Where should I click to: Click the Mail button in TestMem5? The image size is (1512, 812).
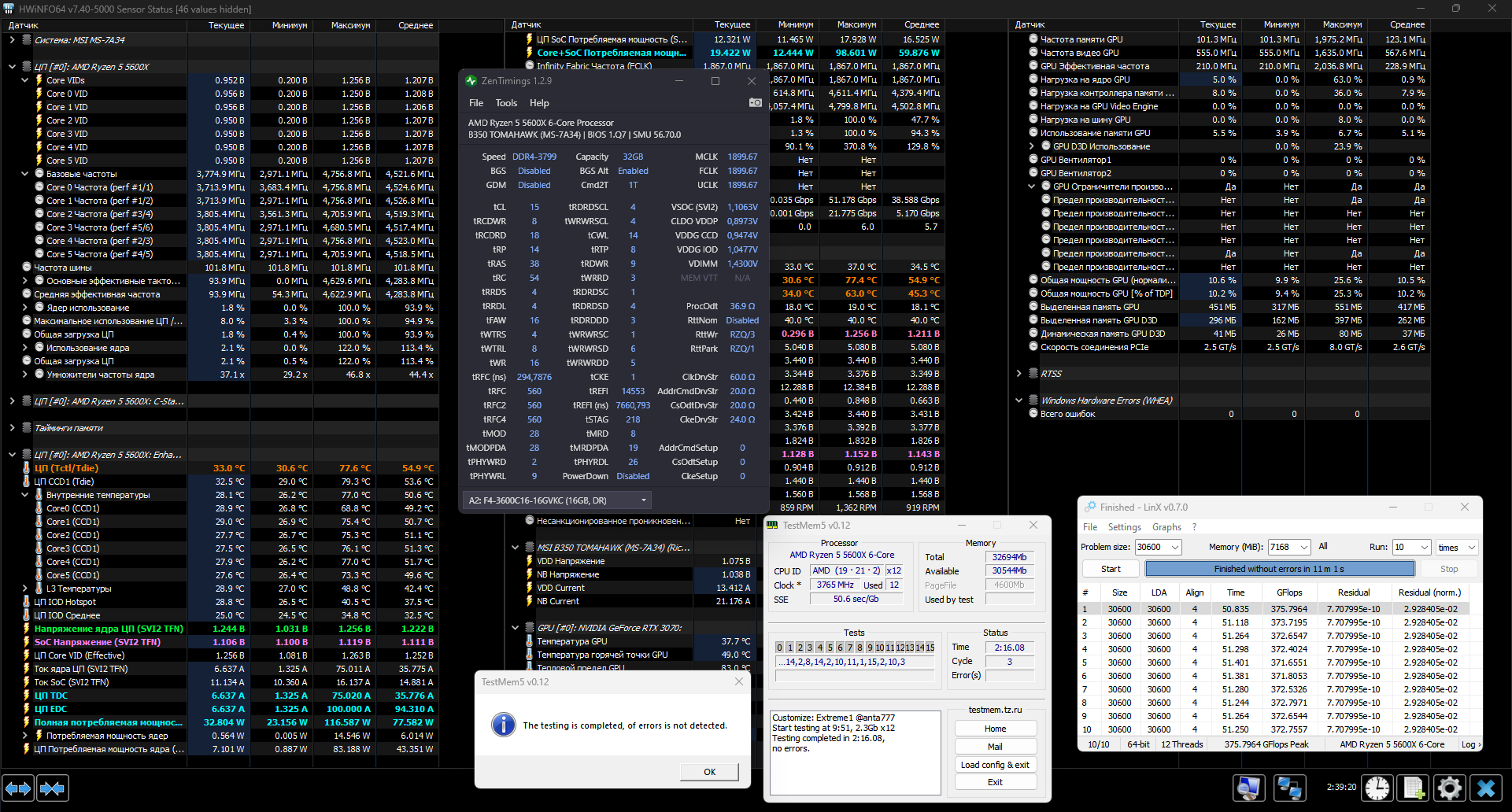[x=995, y=747]
